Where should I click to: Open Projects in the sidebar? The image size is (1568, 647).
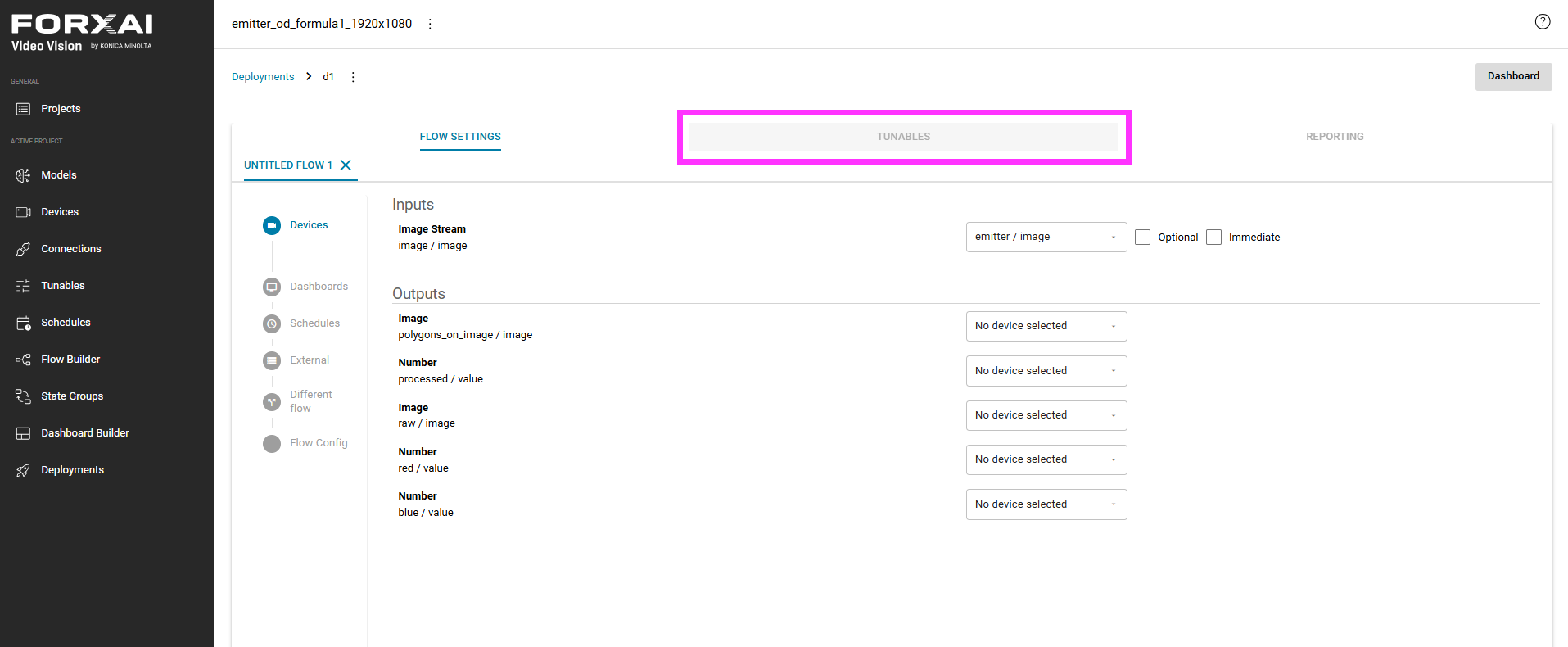click(61, 109)
